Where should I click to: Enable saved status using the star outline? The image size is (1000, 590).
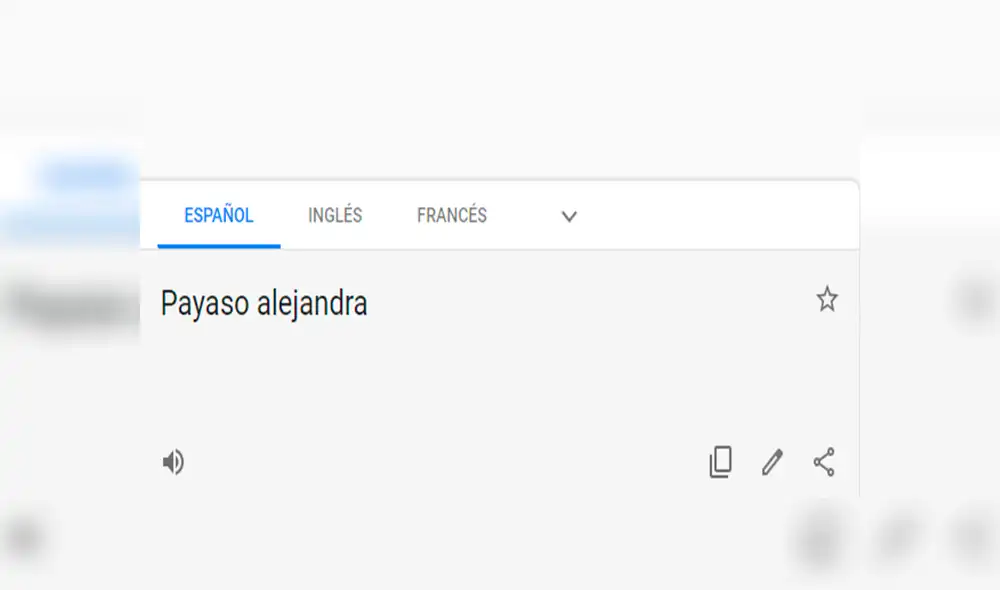click(827, 299)
